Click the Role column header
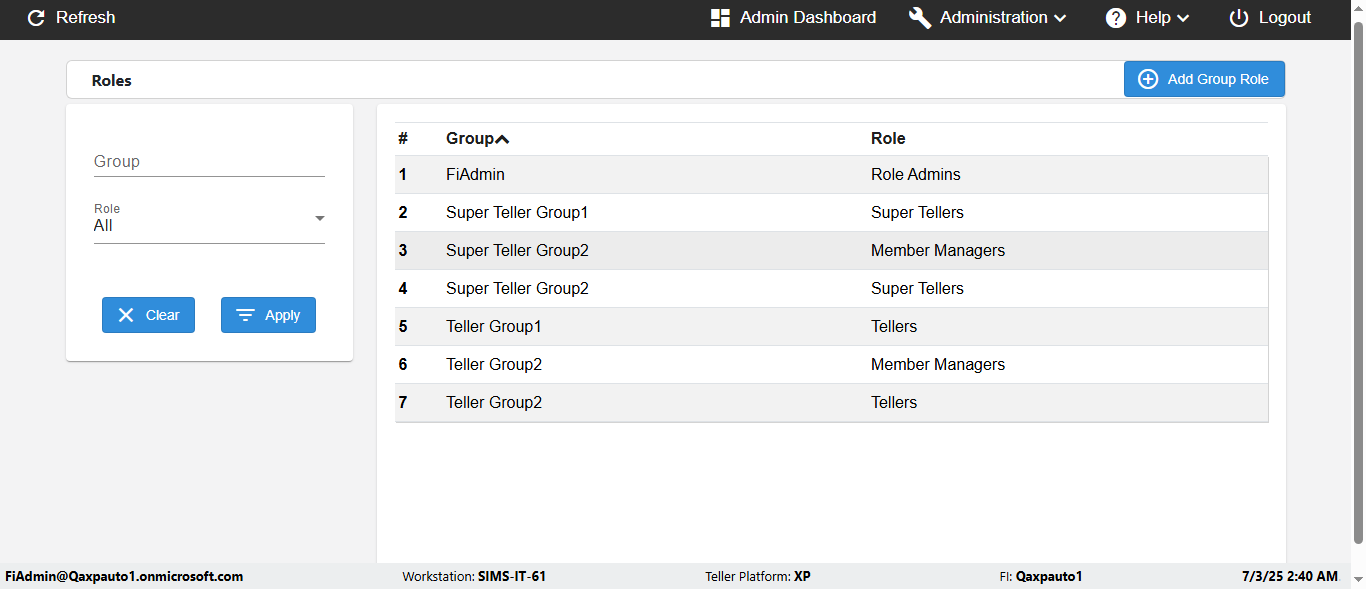The width and height of the screenshot is (1366, 589). (x=888, y=139)
